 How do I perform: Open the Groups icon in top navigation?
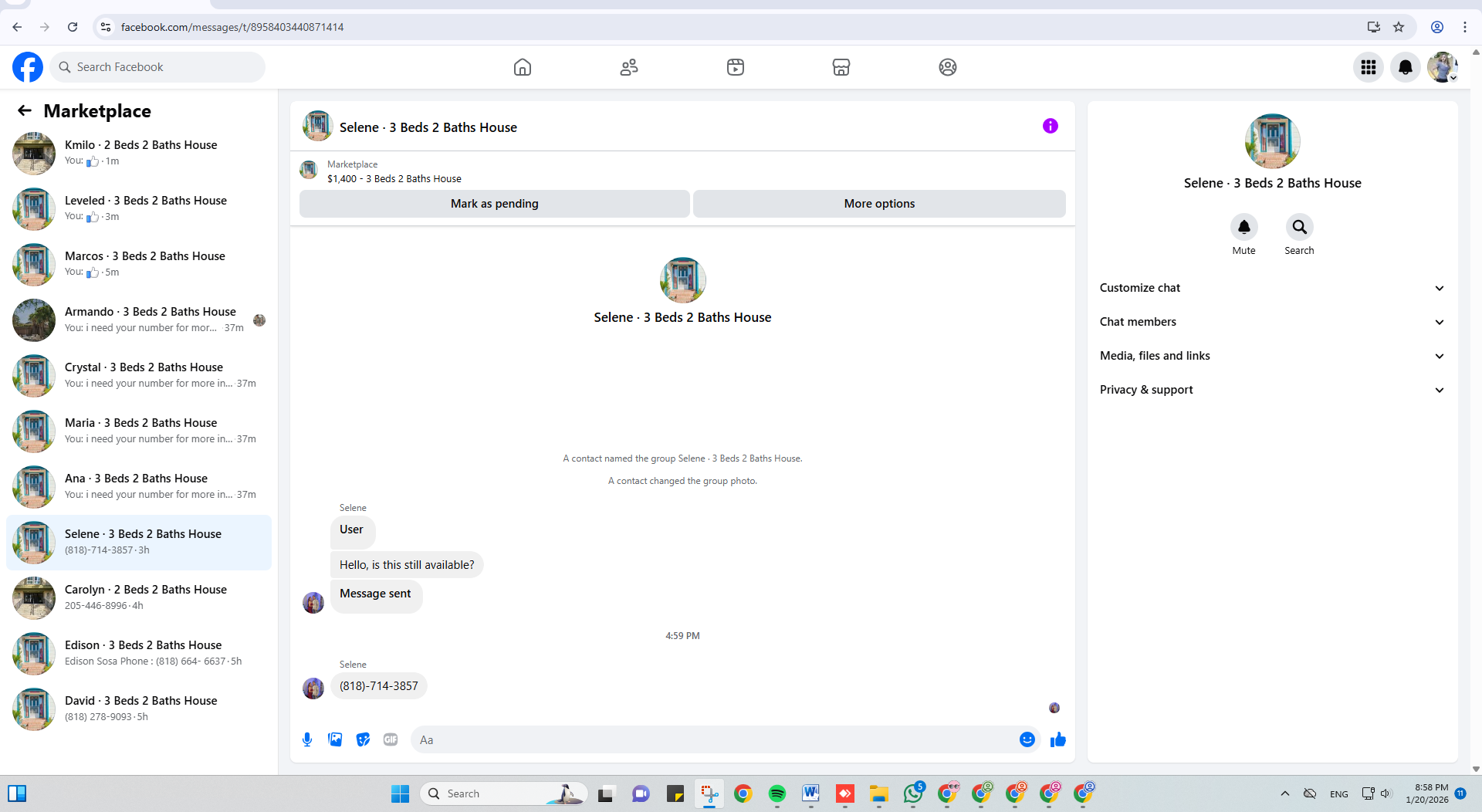coord(948,67)
